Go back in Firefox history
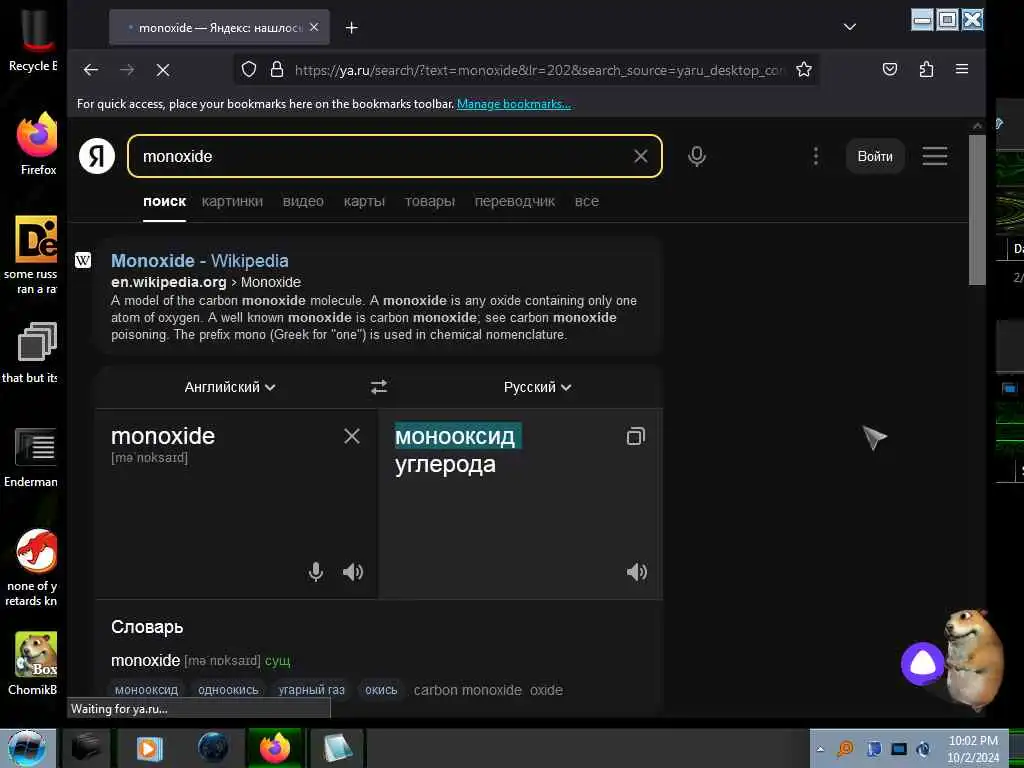 point(91,70)
